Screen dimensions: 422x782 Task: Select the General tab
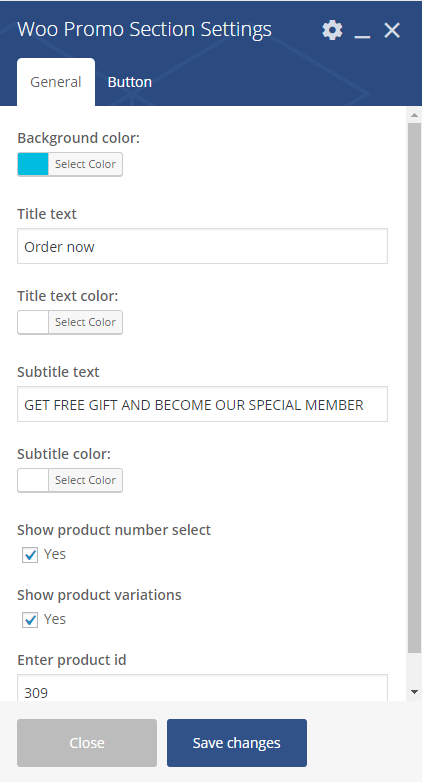[56, 82]
